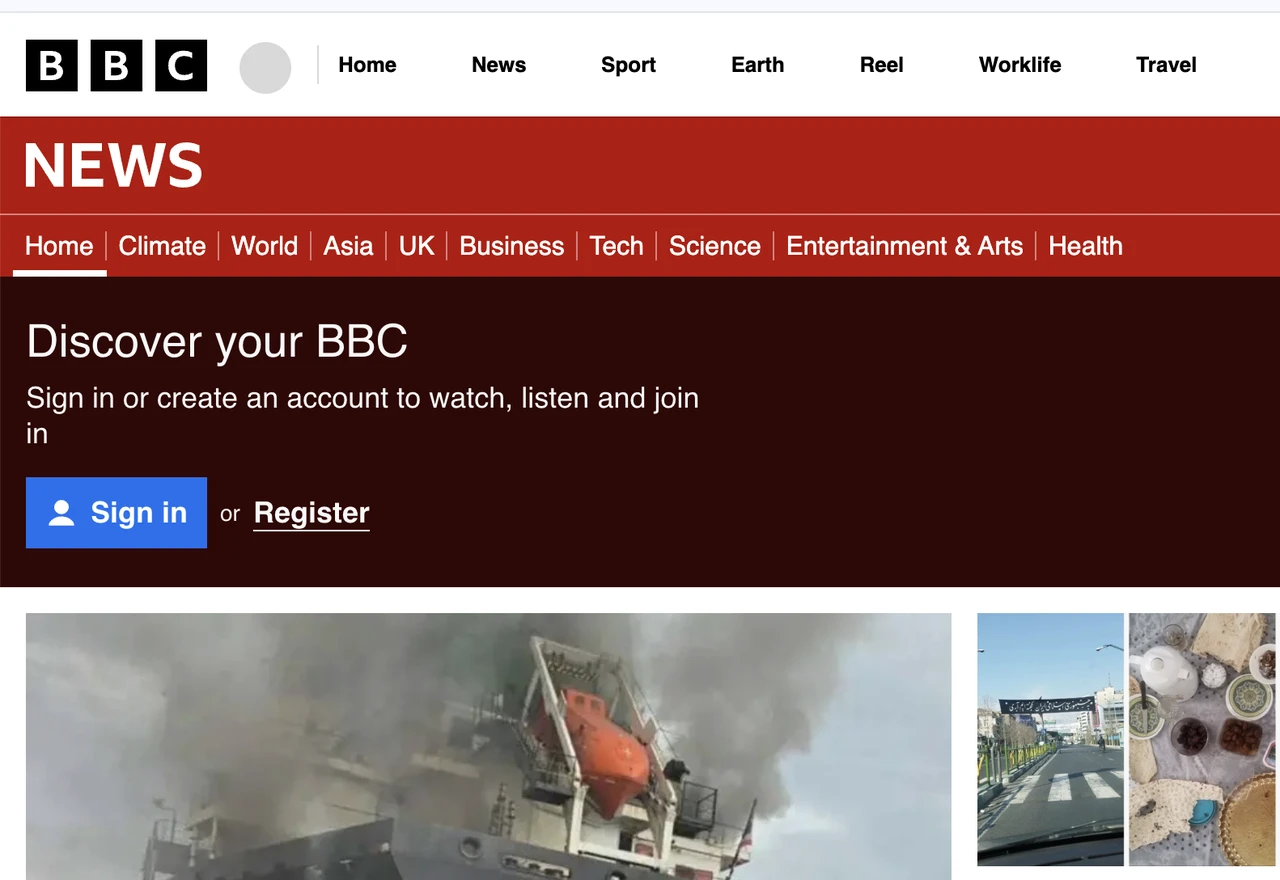Click the BBC logo blocks
The height and width of the screenshot is (880, 1280).
[x=116, y=66]
